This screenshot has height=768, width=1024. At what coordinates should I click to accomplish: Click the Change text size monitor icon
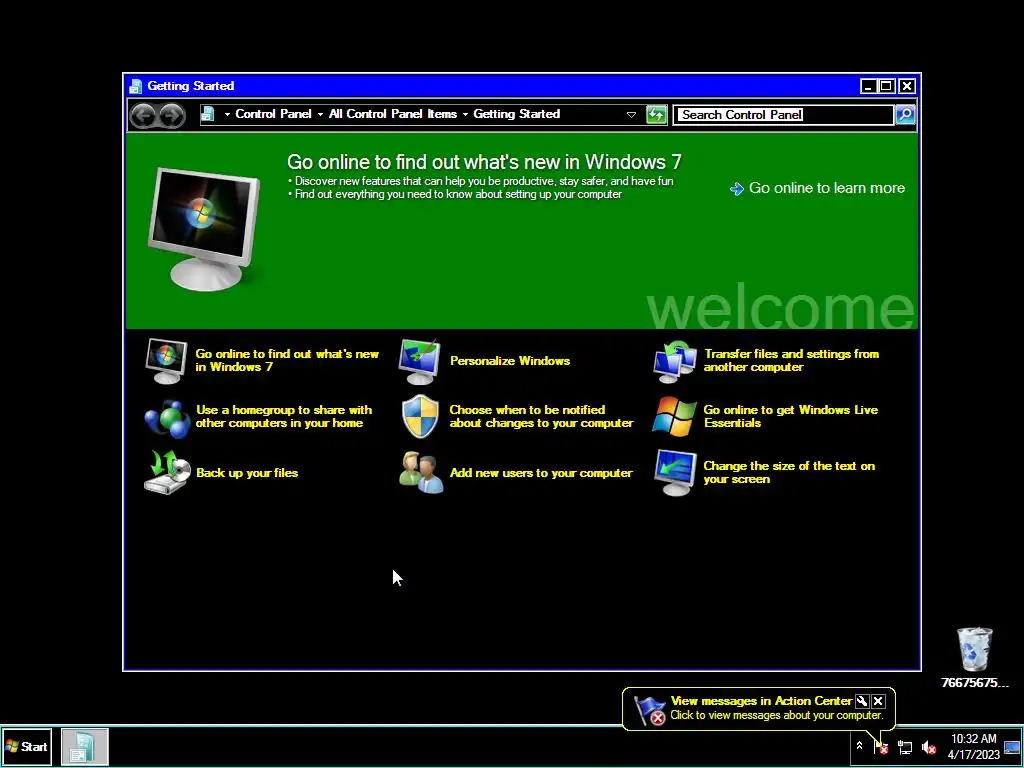coord(675,473)
